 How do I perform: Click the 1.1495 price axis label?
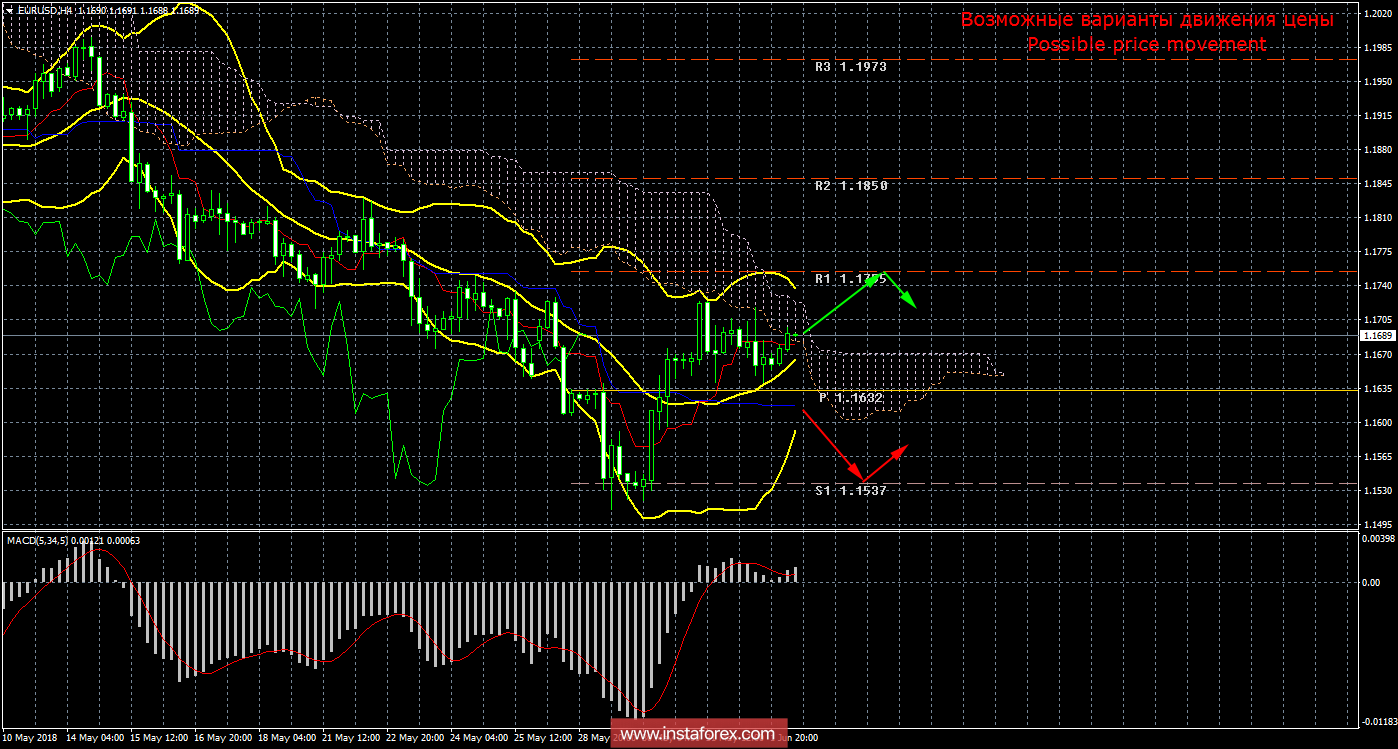point(1379,524)
